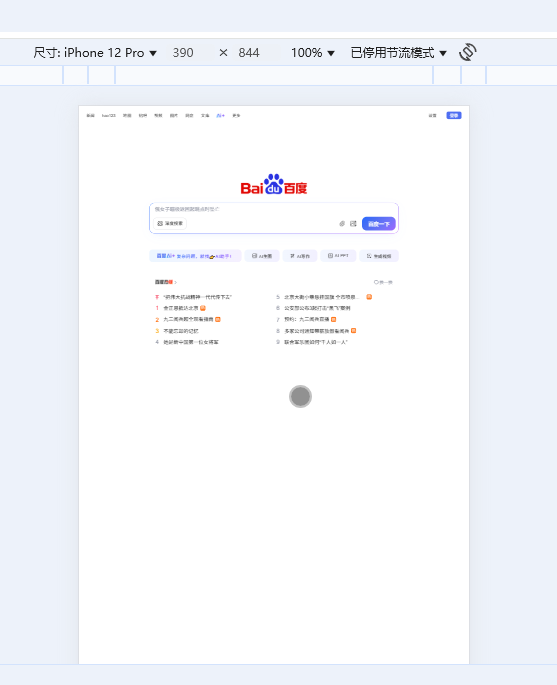This screenshot has width=557, height=685.
Task: Click the purple AI+ nav link
Action: click(221, 116)
